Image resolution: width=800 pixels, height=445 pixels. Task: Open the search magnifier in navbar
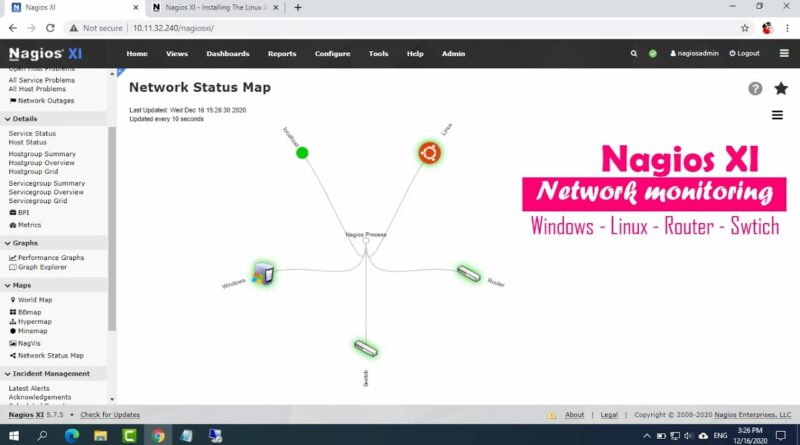point(634,54)
